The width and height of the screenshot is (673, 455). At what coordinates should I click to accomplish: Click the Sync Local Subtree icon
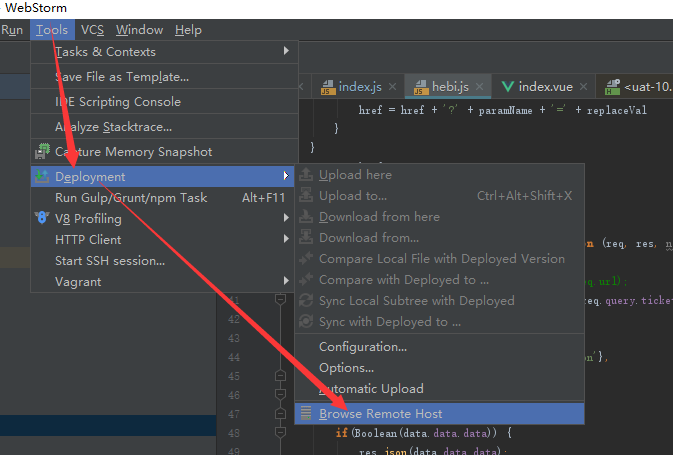tap(306, 300)
